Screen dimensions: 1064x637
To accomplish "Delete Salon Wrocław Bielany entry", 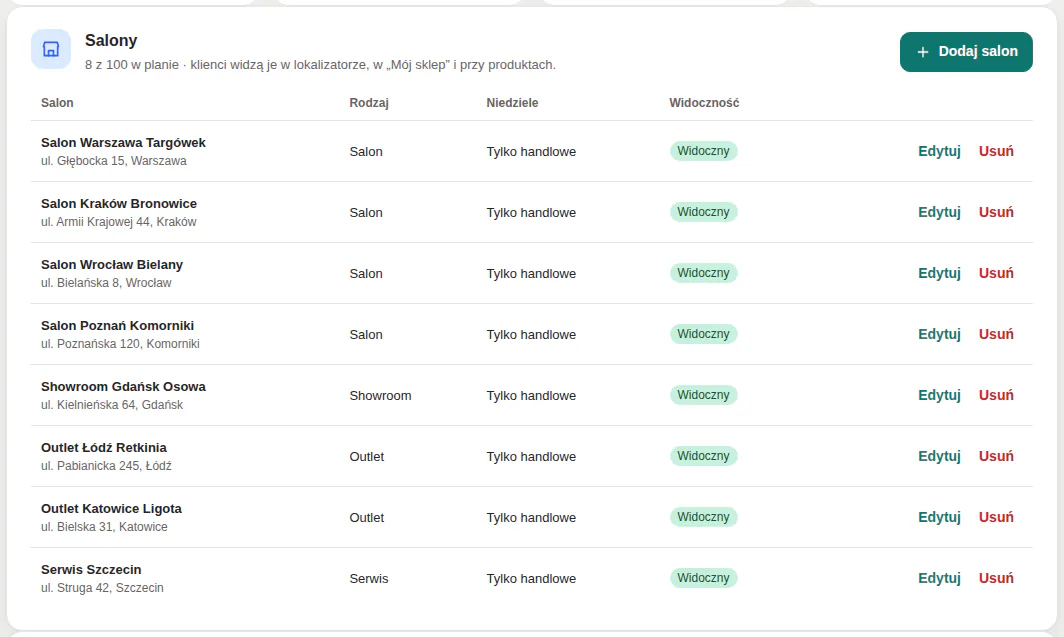I will click(996, 273).
